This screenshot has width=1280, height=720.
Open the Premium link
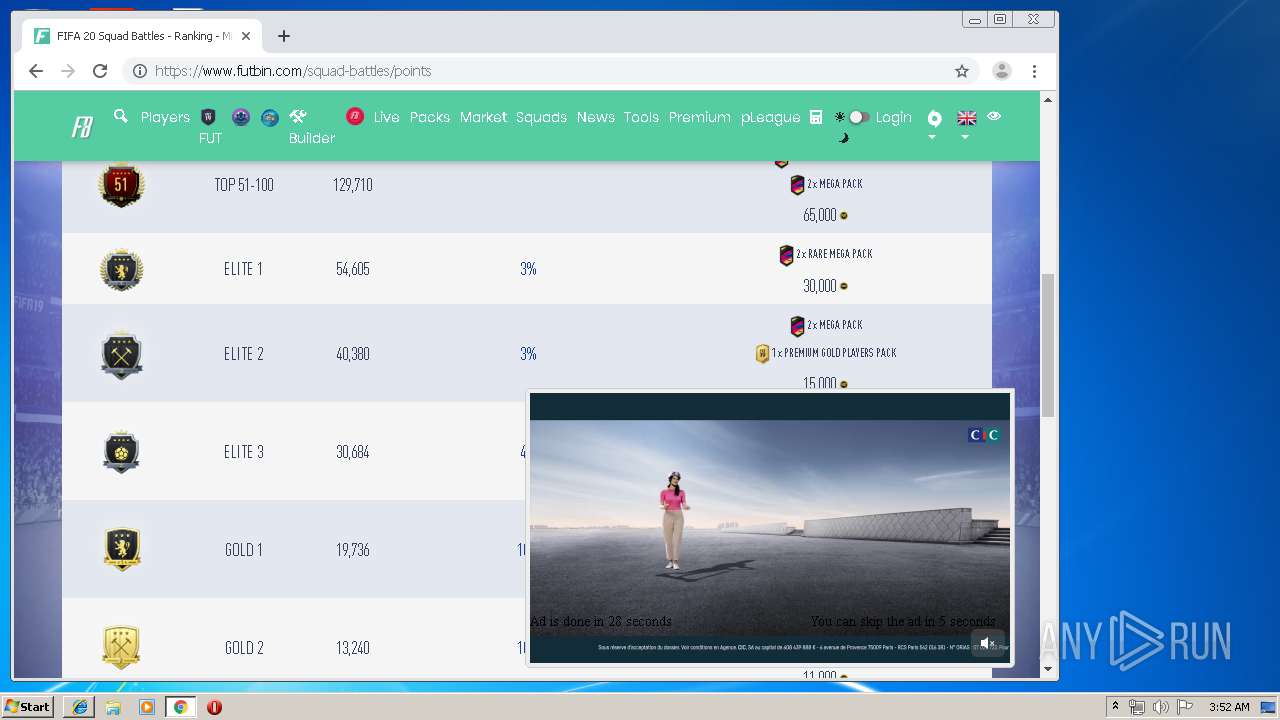click(x=699, y=117)
